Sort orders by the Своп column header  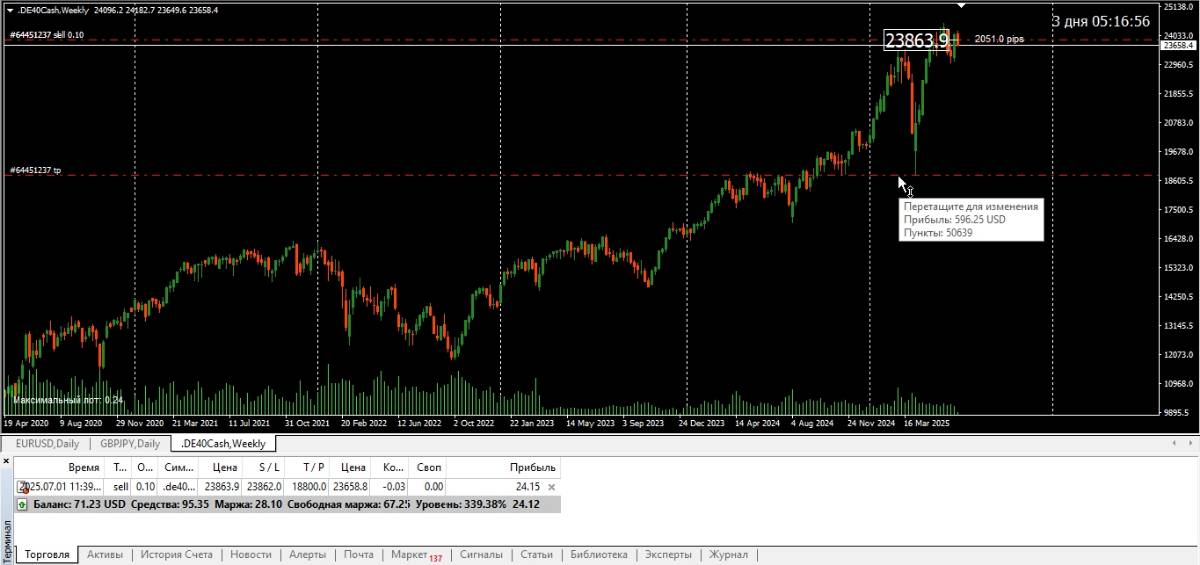click(429, 467)
